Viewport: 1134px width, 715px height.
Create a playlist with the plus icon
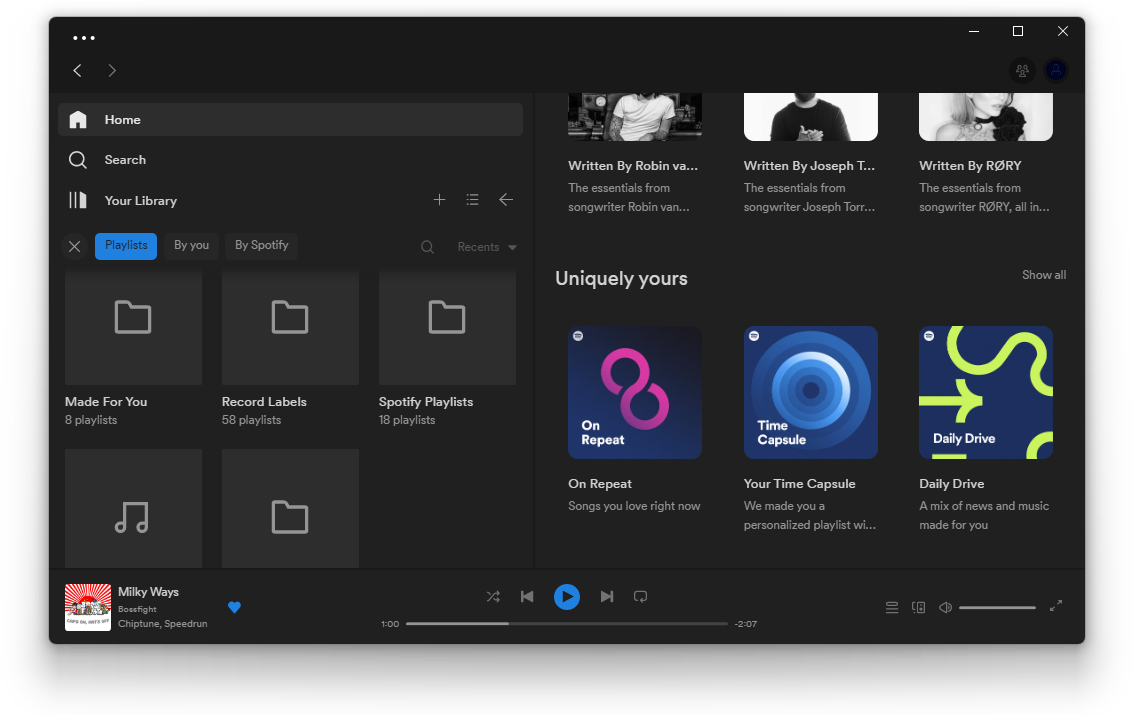pos(439,200)
